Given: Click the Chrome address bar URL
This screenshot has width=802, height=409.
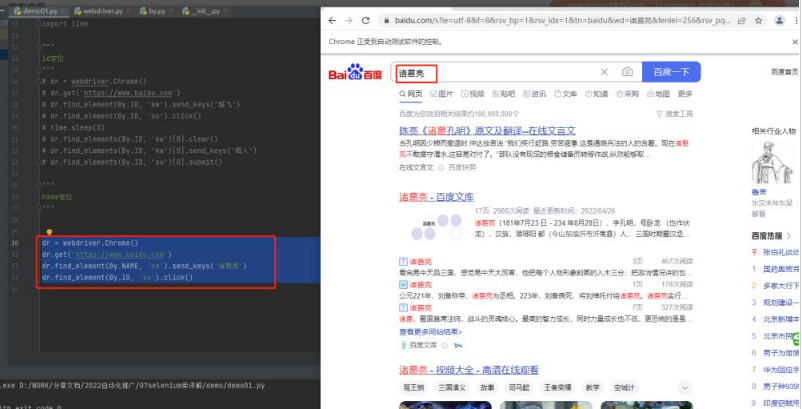Looking at the screenshot, I should pos(562,21).
